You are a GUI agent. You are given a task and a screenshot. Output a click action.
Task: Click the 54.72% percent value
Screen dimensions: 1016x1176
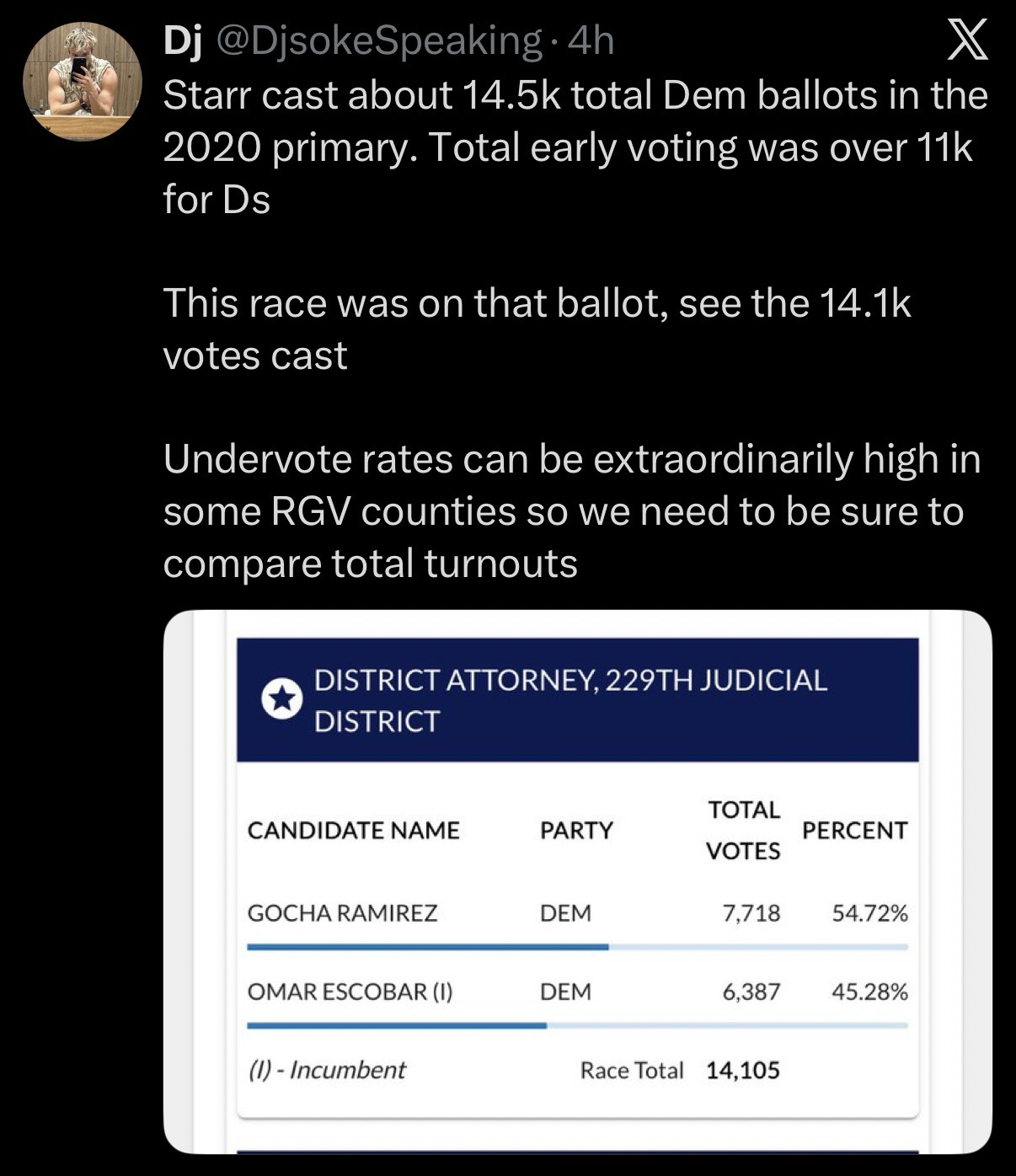869,913
